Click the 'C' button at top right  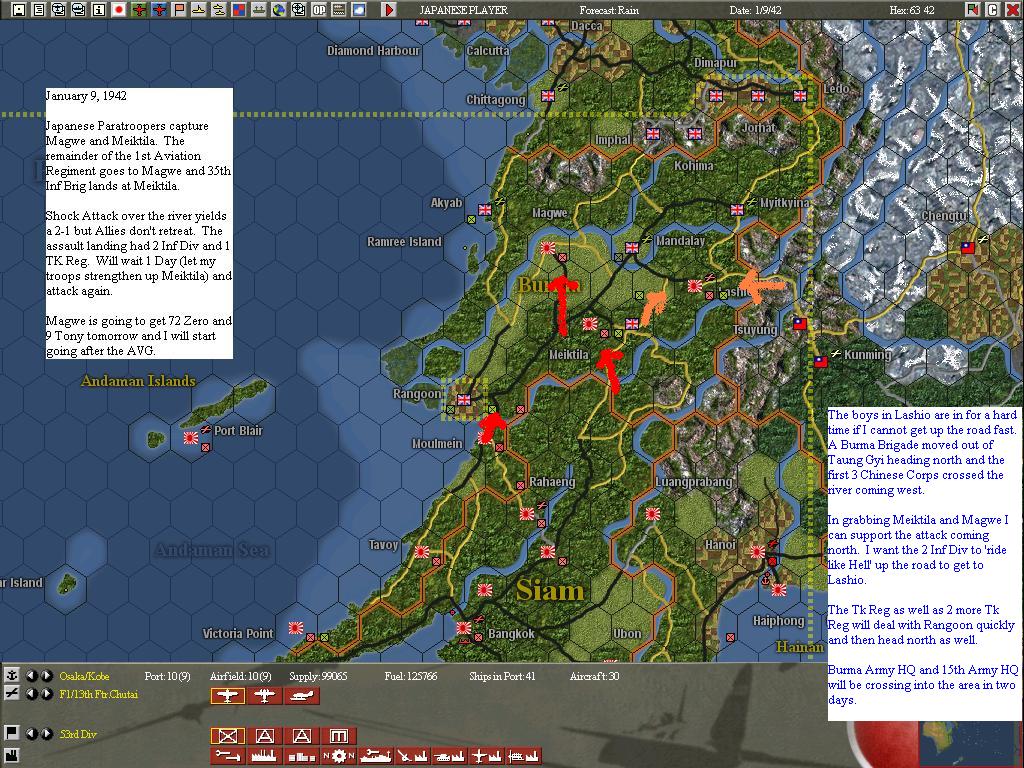[x=993, y=10]
